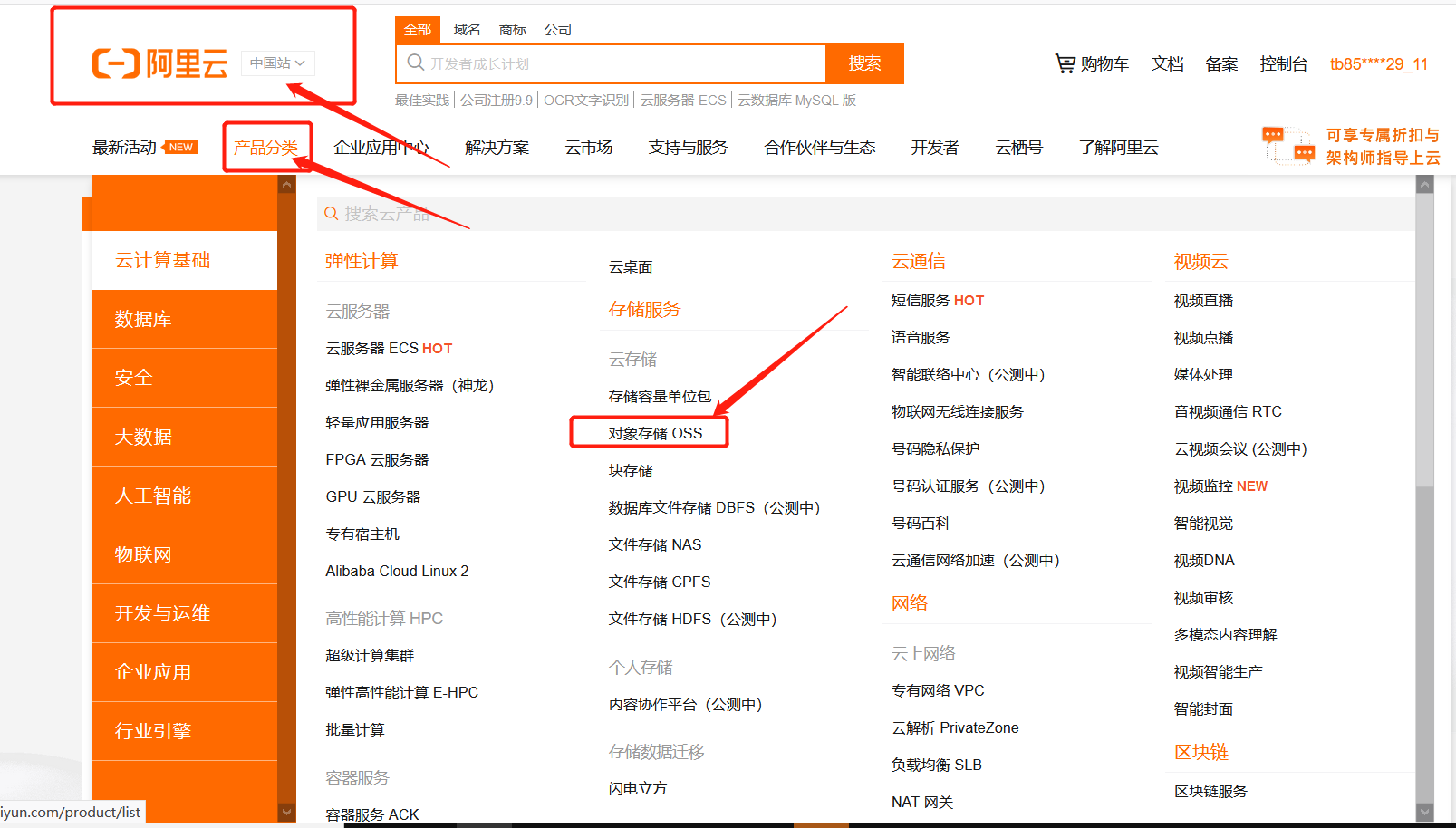Screen dimensions: 1456x828
Task: Click page scrollbar down arrow
Action: coord(1425,813)
